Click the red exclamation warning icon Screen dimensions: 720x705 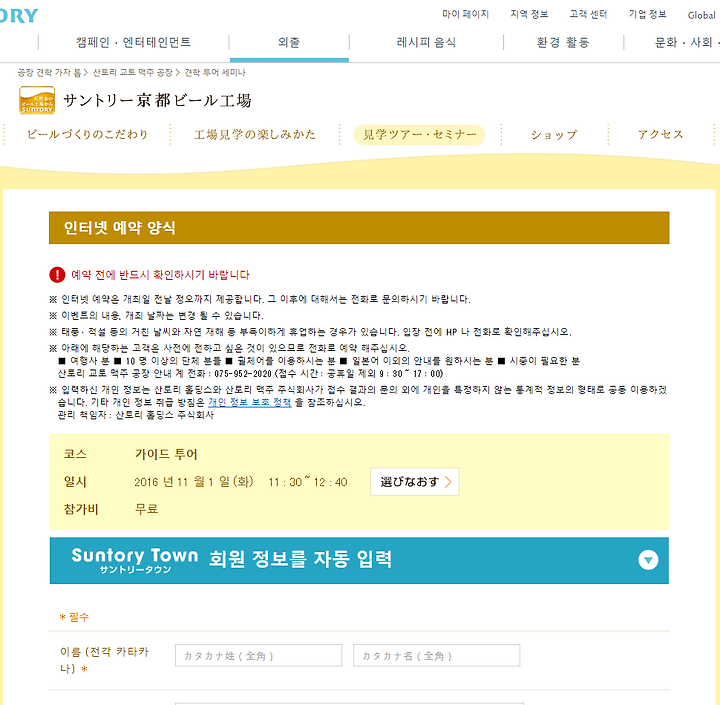coord(57,275)
